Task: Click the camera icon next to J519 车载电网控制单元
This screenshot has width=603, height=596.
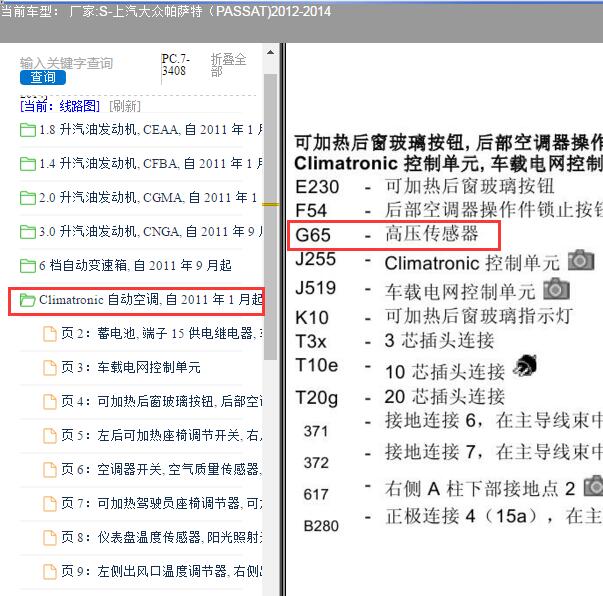Action: 556,288
